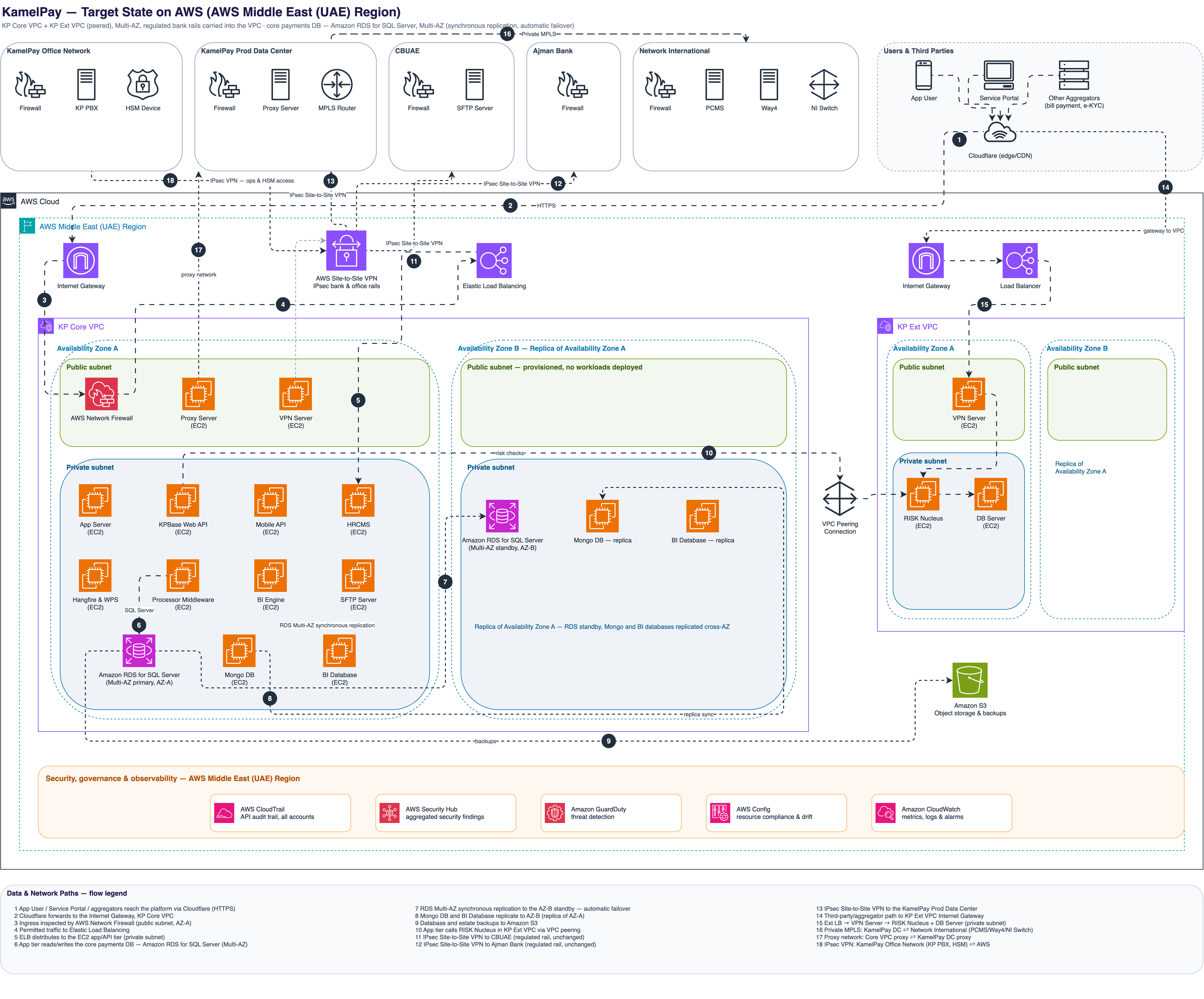Click the Amazon GuardDuty icon
This screenshot has height=999, width=1204.
click(x=555, y=813)
